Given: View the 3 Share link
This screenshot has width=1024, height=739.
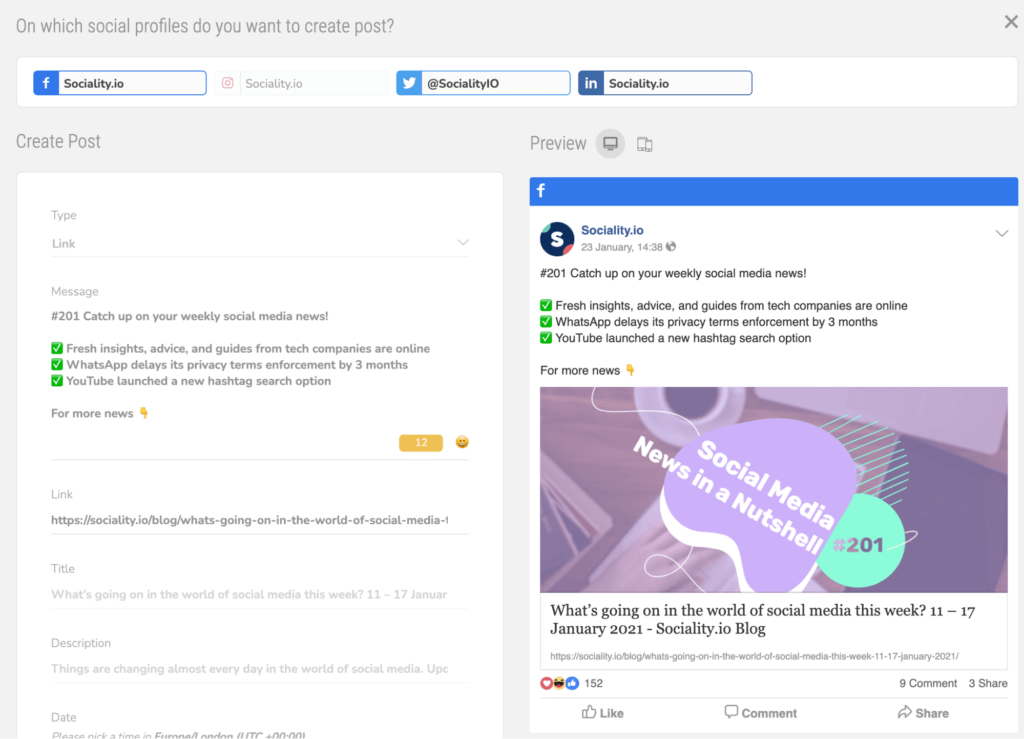Looking at the screenshot, I should (987, 684).
